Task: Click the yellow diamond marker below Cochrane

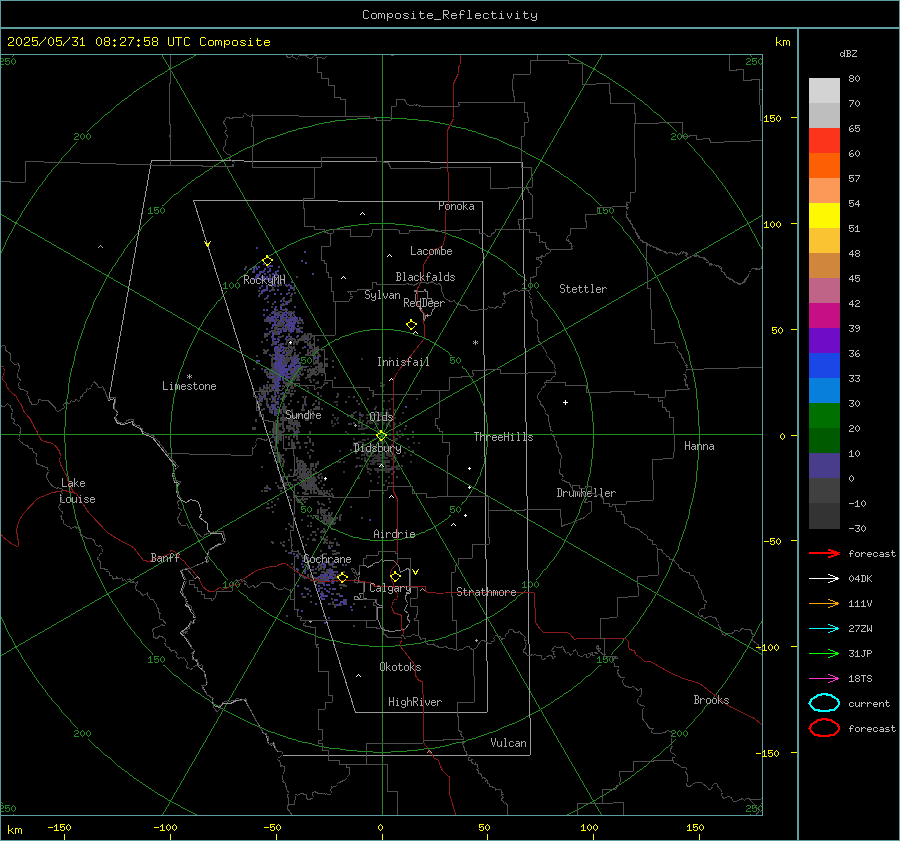Action: [x=342, y=577]
